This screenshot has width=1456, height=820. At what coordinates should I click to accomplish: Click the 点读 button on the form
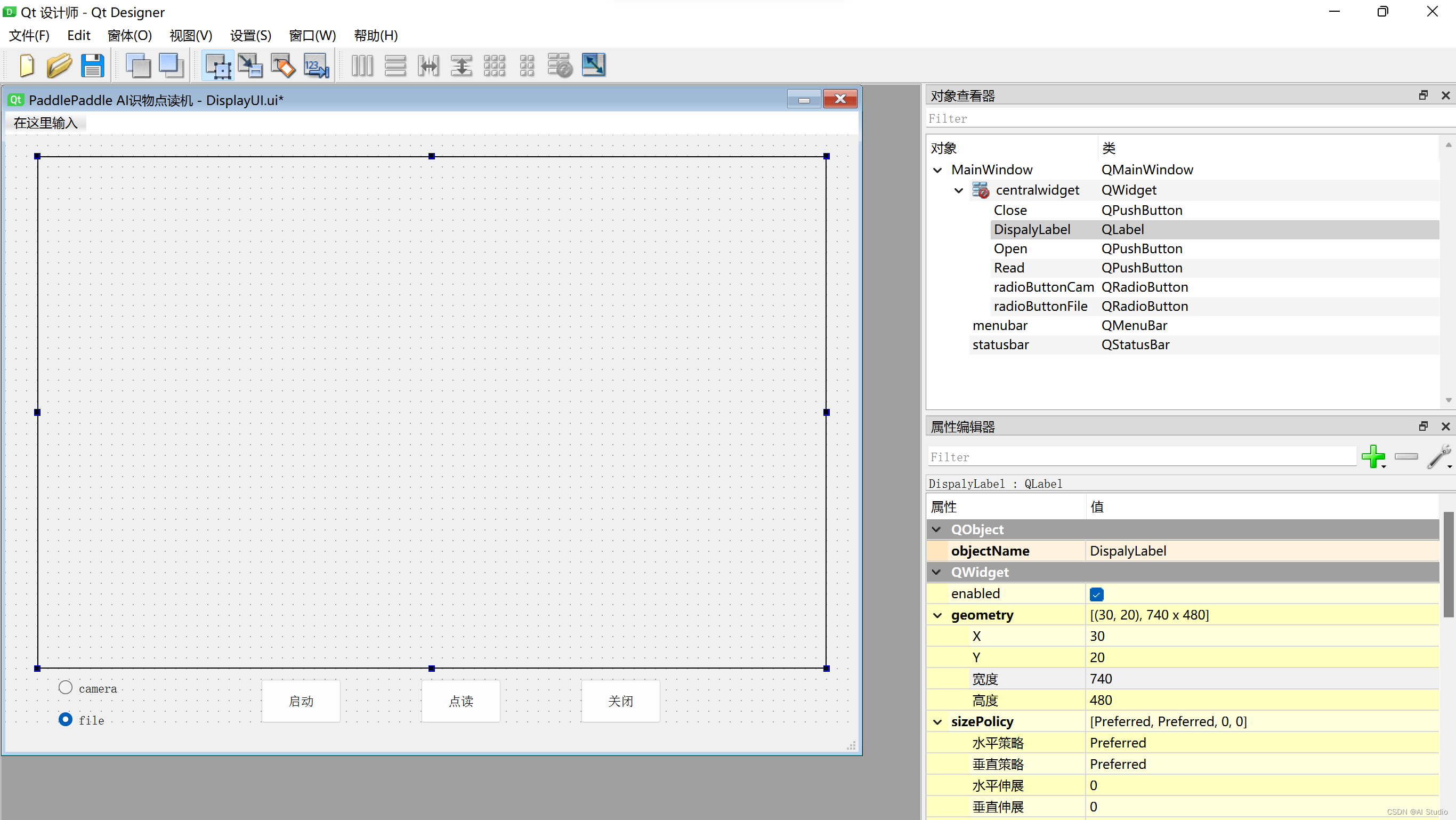click(x=460, y=701)
